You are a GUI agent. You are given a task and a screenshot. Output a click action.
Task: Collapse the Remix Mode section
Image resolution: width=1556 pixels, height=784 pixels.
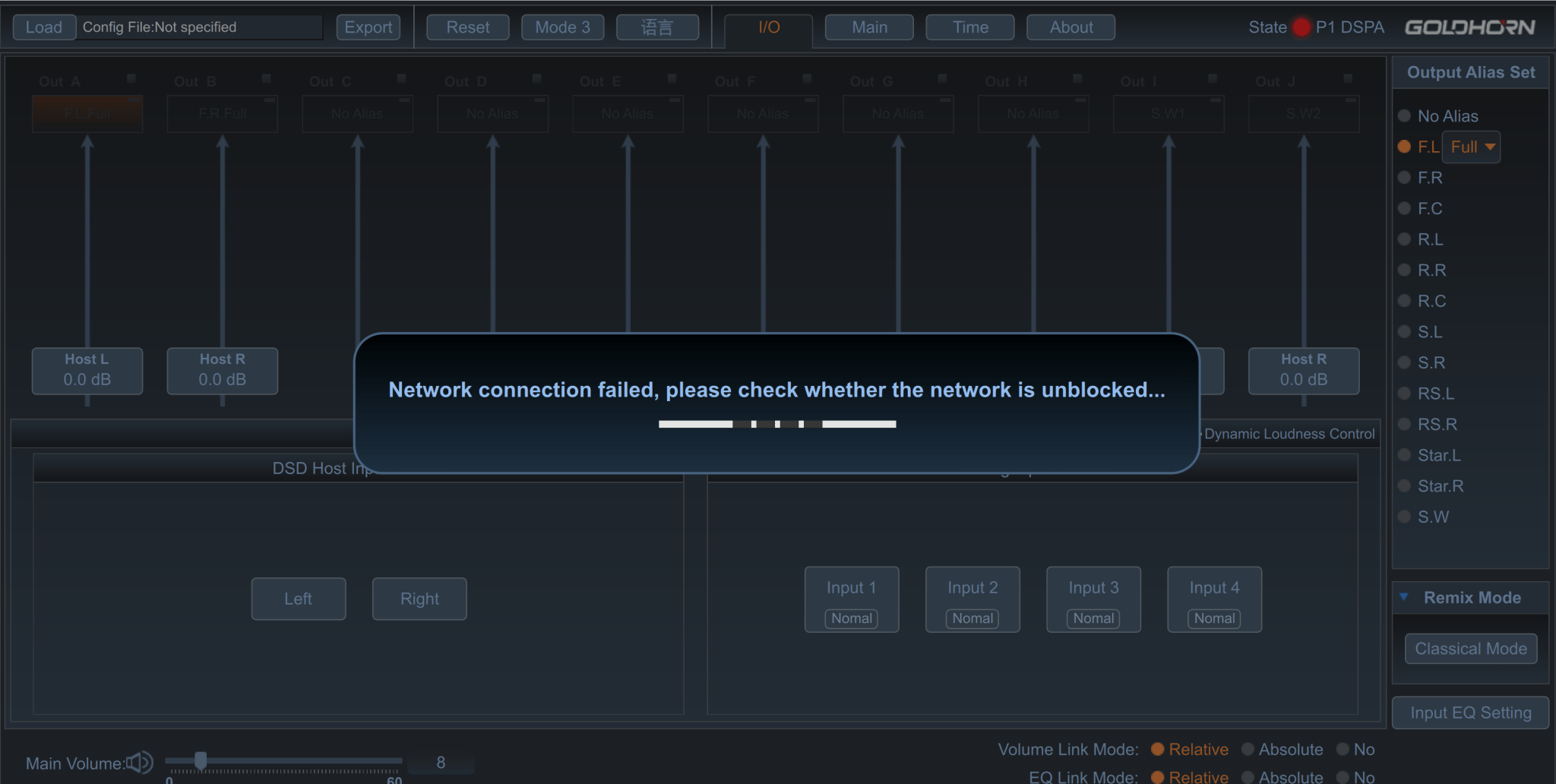(1404, 597)
